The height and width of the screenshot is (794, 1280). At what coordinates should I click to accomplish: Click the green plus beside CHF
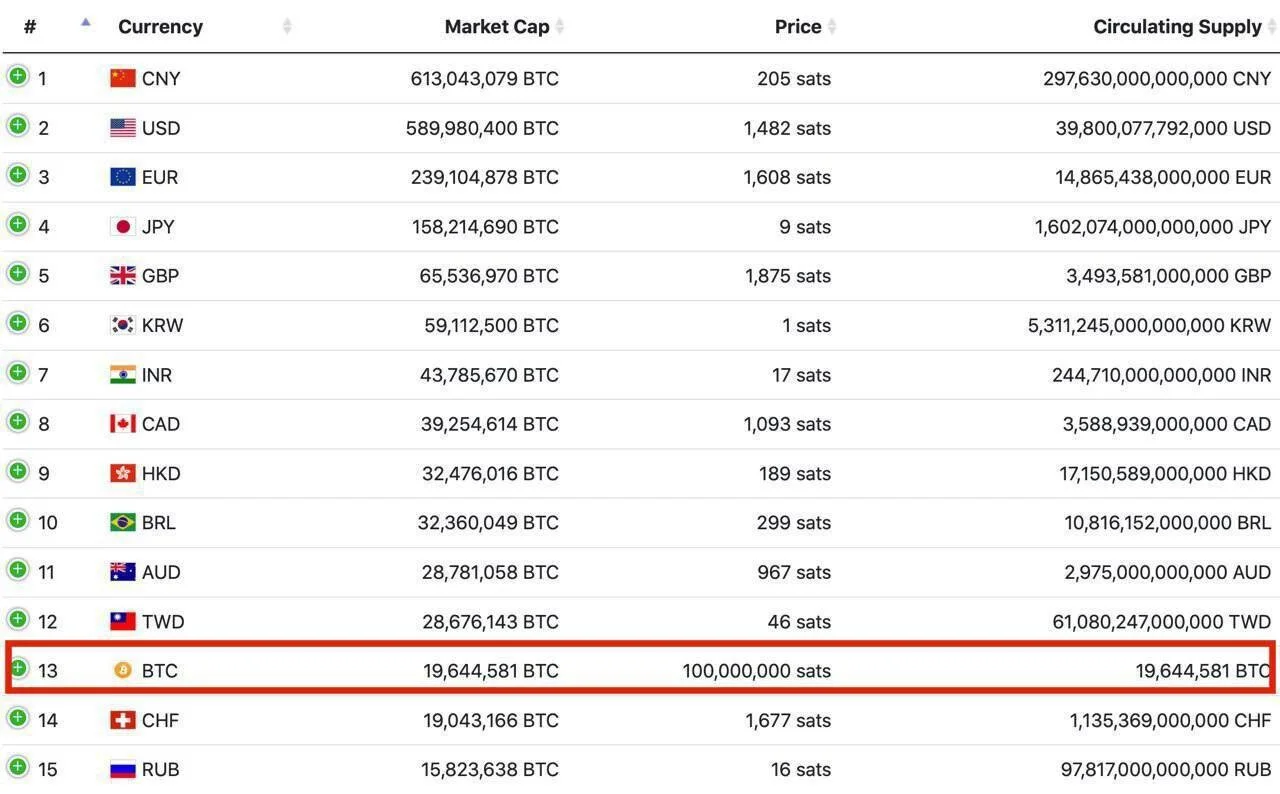tap(18, 717)
